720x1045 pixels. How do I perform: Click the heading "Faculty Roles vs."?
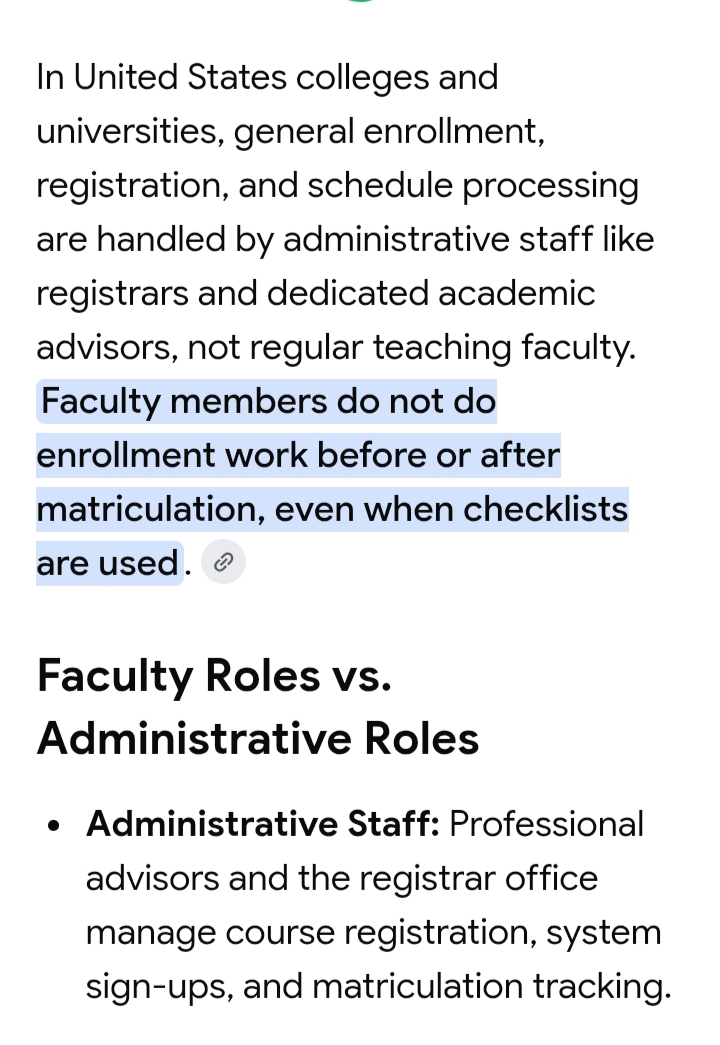(x=214, y=676)
